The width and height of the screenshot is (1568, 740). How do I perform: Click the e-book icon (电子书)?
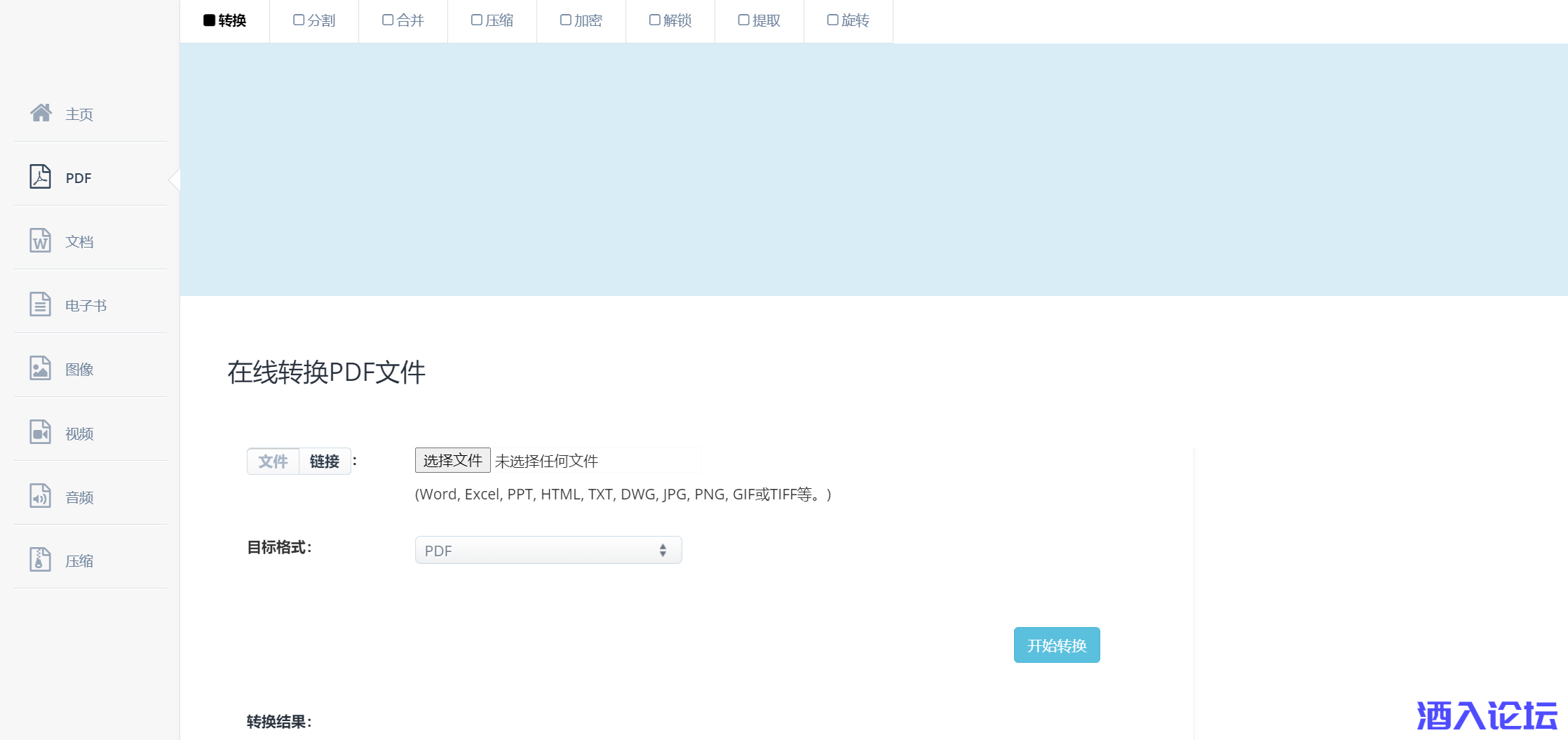pyautogui.click(x=40, y=304)
